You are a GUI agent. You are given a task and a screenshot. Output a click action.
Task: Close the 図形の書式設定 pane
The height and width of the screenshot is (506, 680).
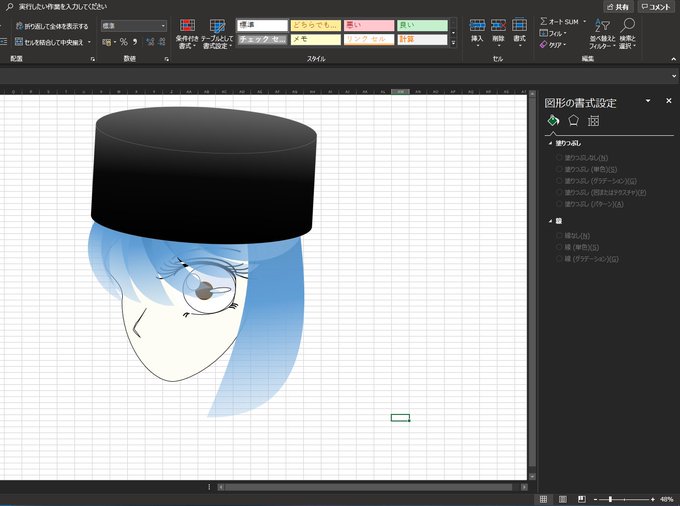click(x=668, y=101)
